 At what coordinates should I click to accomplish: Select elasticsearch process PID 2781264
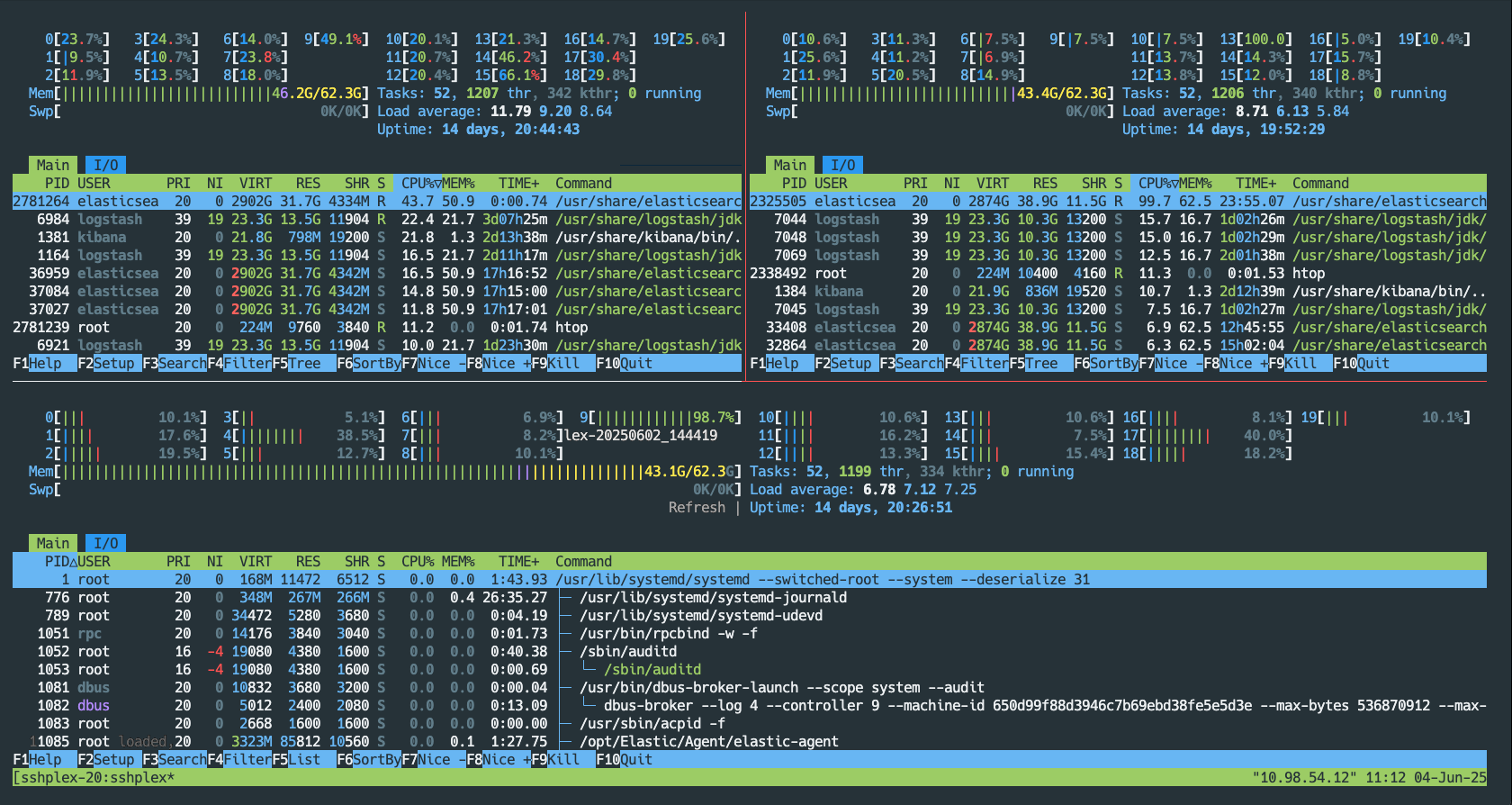[377, 201]
